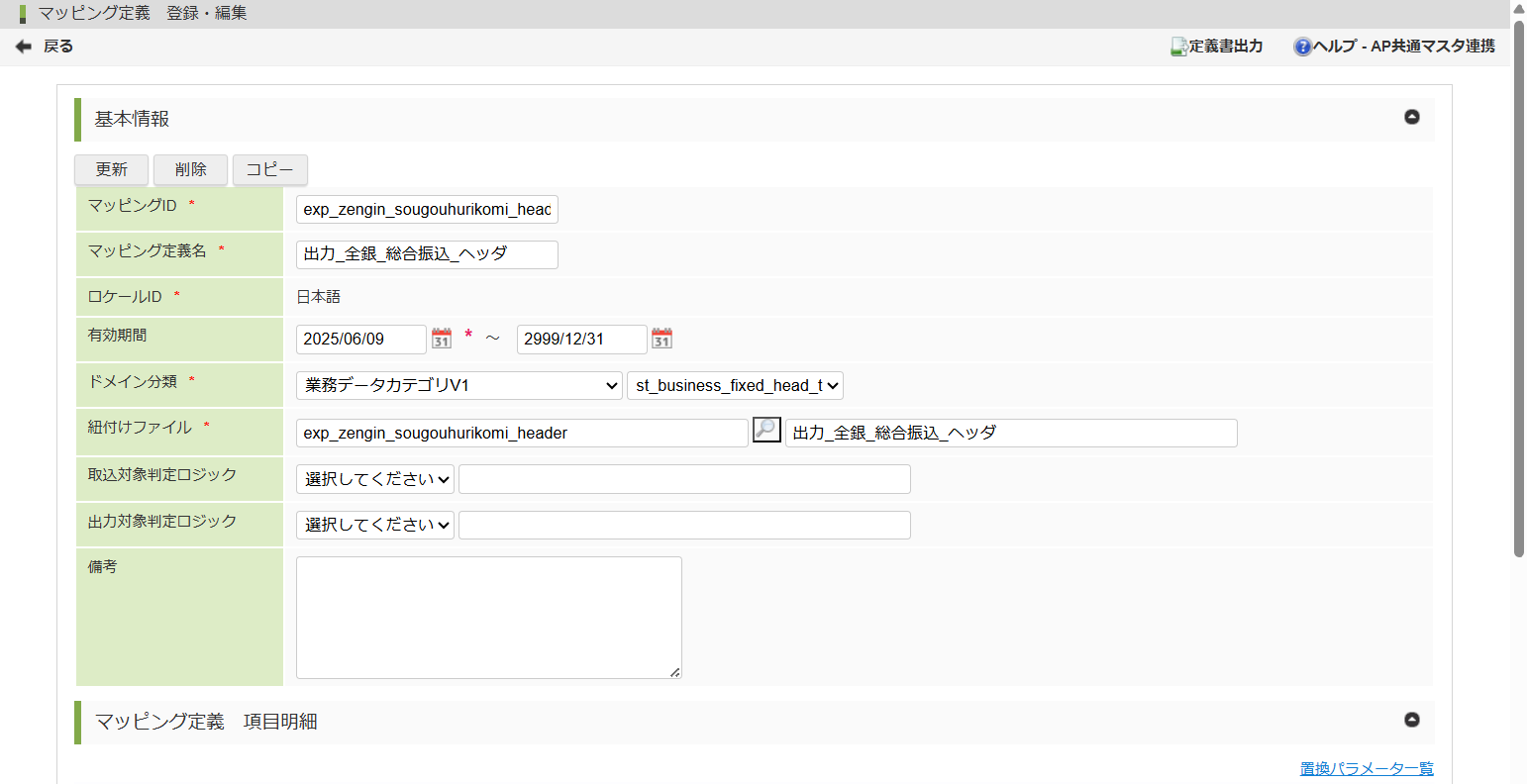Click the マッピング定義名 input field
1527x784 pixels.
pos(427,254)
